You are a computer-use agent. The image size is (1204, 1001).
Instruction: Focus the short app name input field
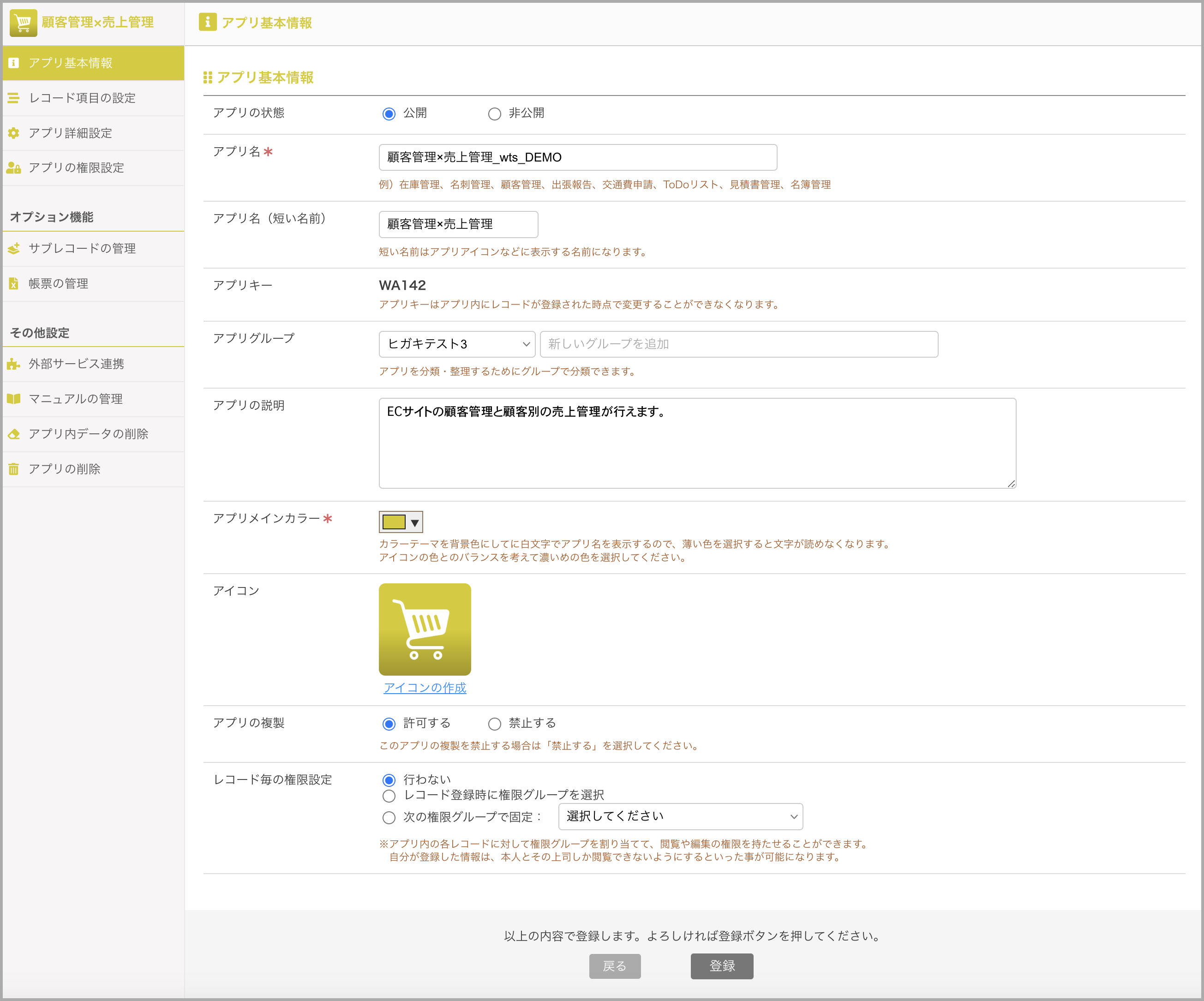(x=458, y=224)
